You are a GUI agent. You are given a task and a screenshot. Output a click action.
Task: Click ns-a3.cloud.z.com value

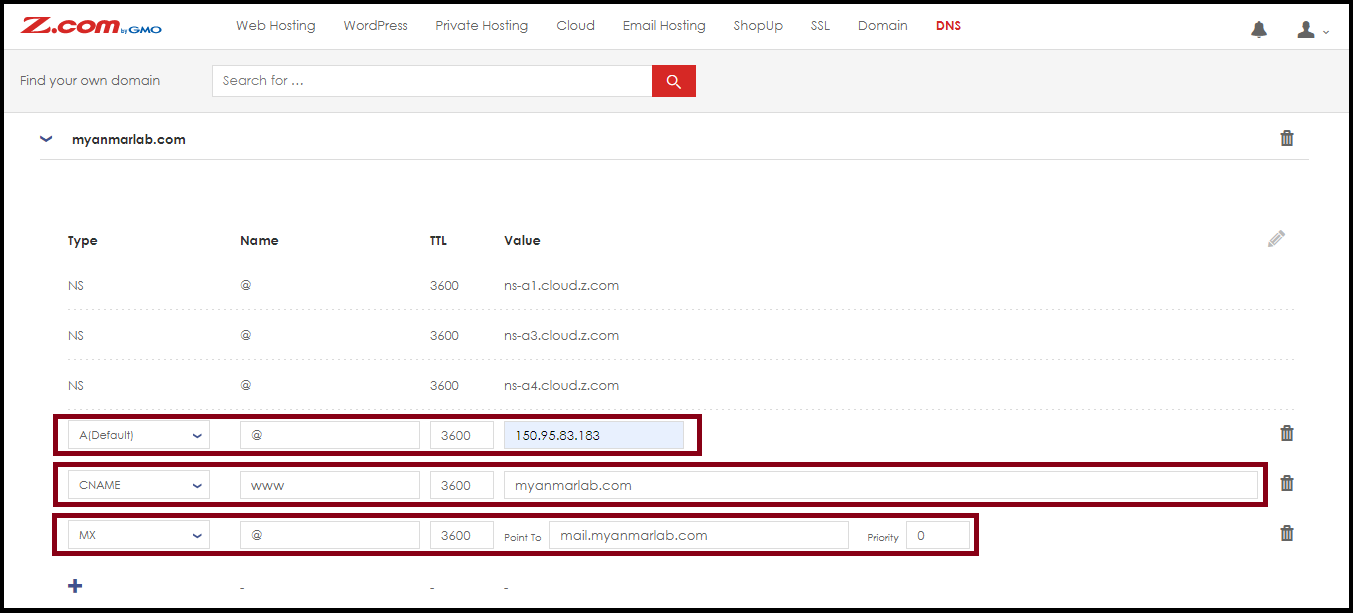562,335
